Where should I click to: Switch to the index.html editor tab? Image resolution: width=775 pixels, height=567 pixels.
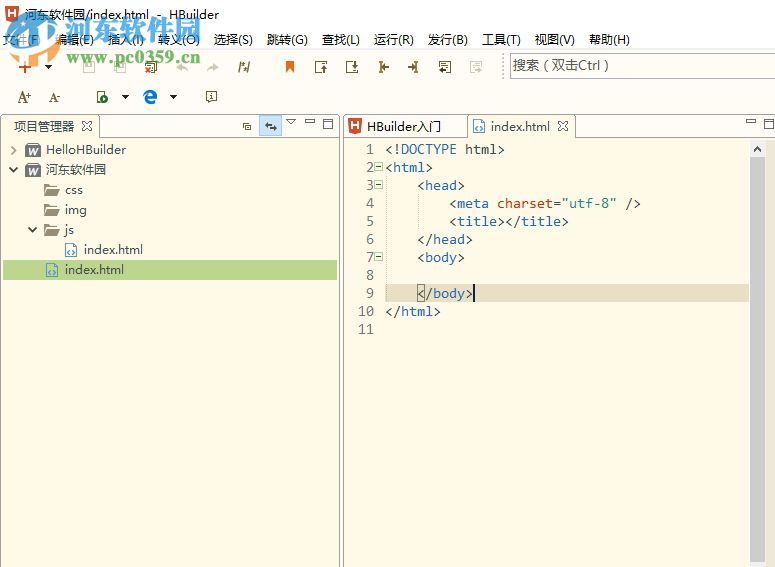click(x=520, y=127)
